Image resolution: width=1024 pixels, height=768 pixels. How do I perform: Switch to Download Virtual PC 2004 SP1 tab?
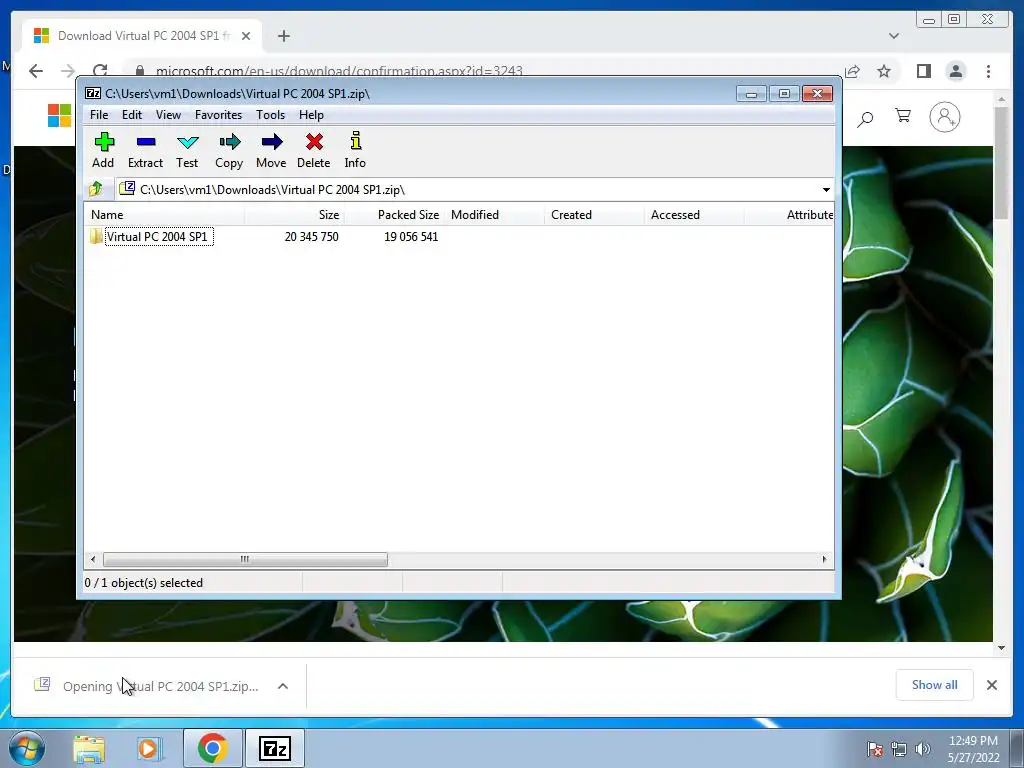[142, 36]
